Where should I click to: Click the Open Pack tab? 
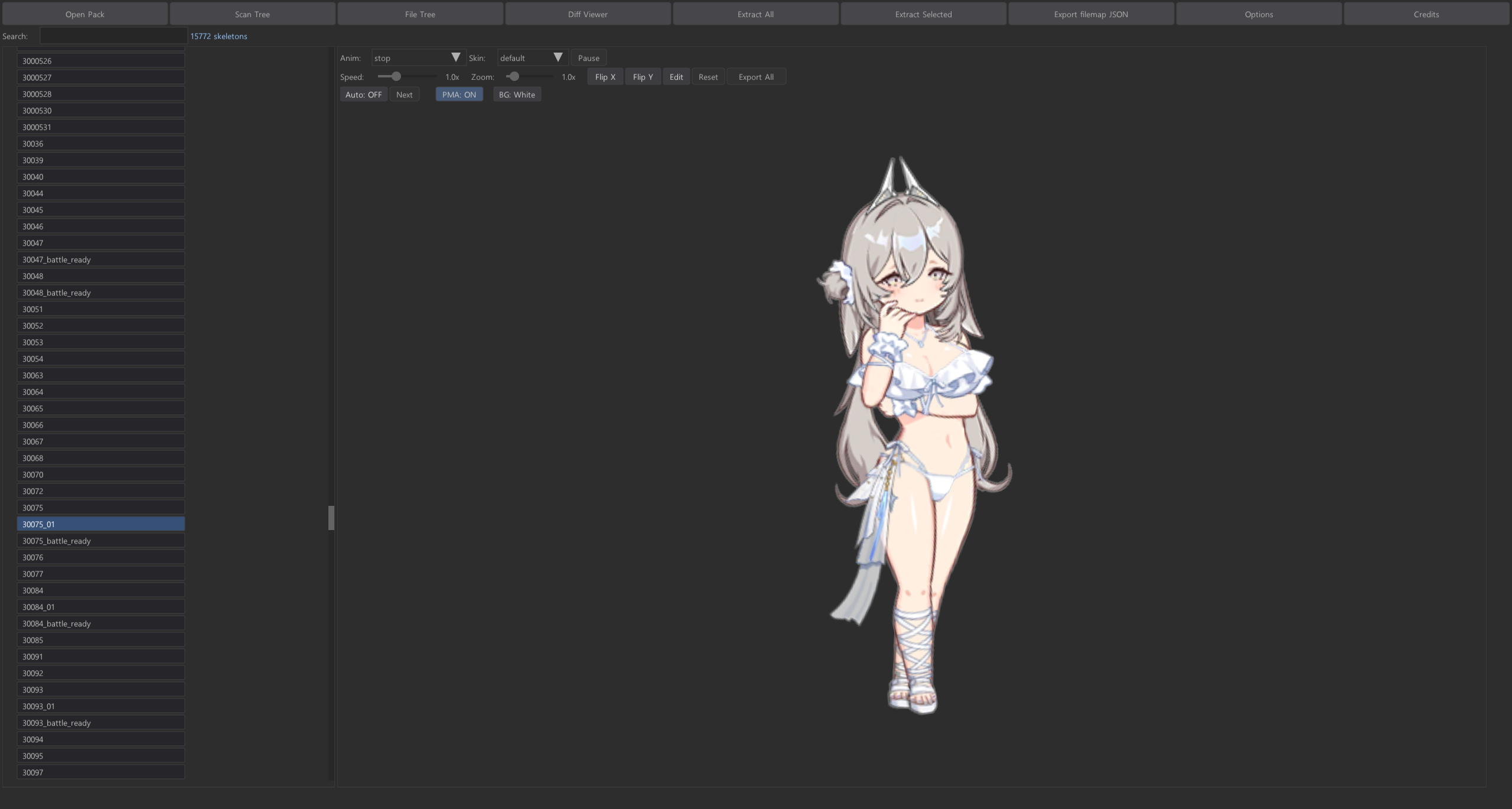pyautogui.click(x=84, y=14)
